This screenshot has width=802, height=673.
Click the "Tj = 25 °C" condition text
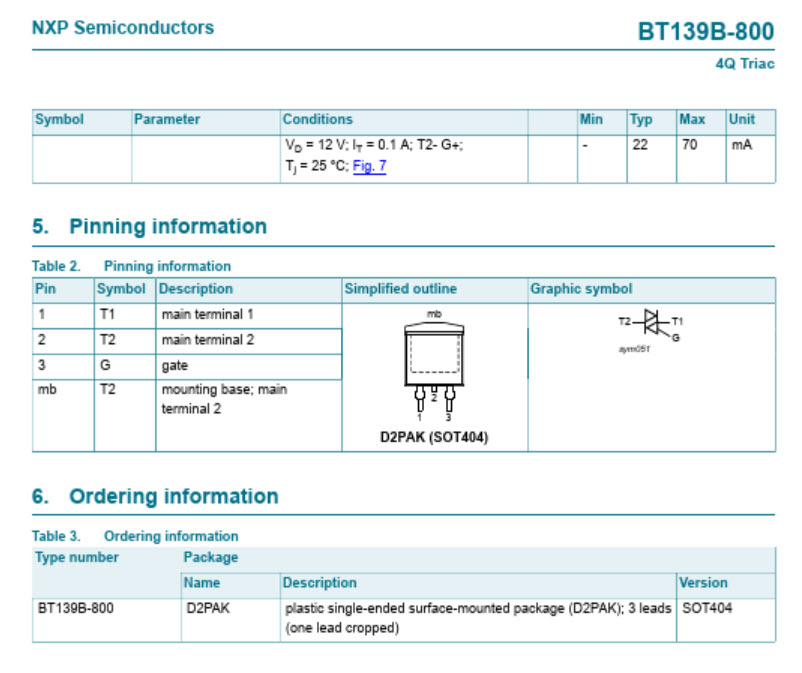pos(317,166)
